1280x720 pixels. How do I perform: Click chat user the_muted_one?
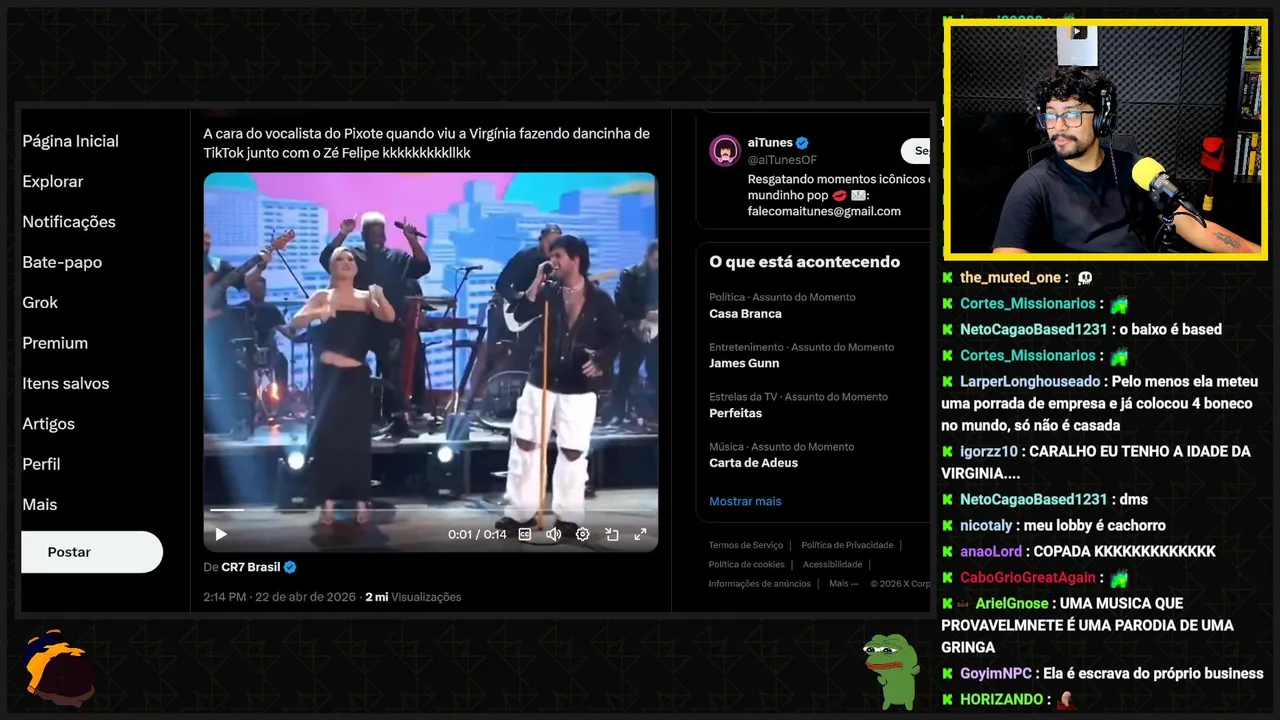pyautogui.click(x=1010, y=278)
